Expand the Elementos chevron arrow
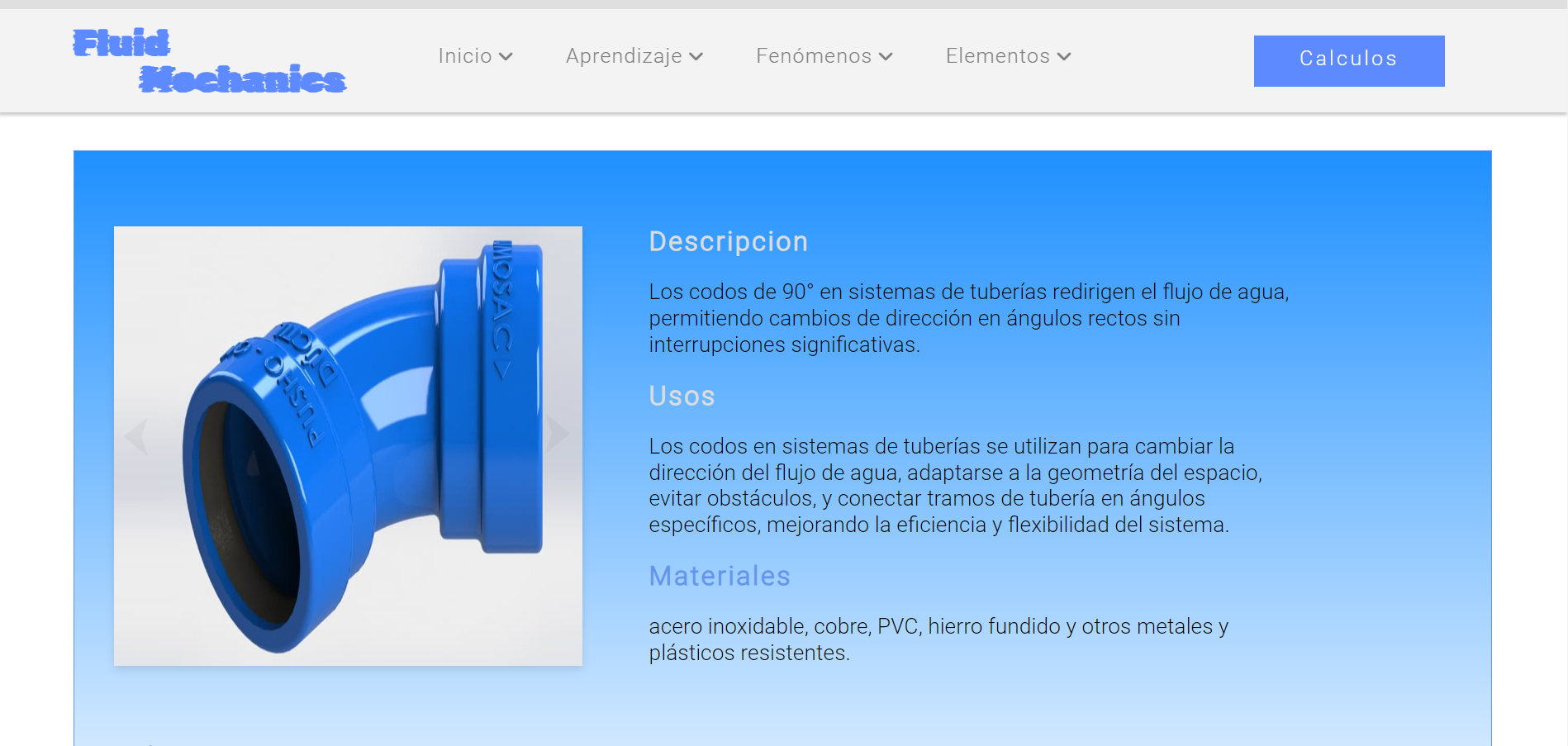This screenshot has width=1568, height=746. click(x=1064, y=56)
